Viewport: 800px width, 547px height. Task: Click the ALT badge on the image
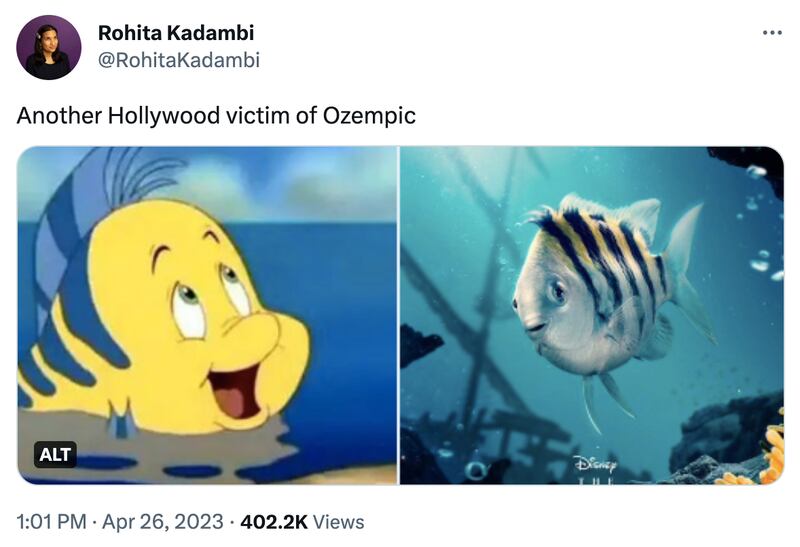pos(56,455)
